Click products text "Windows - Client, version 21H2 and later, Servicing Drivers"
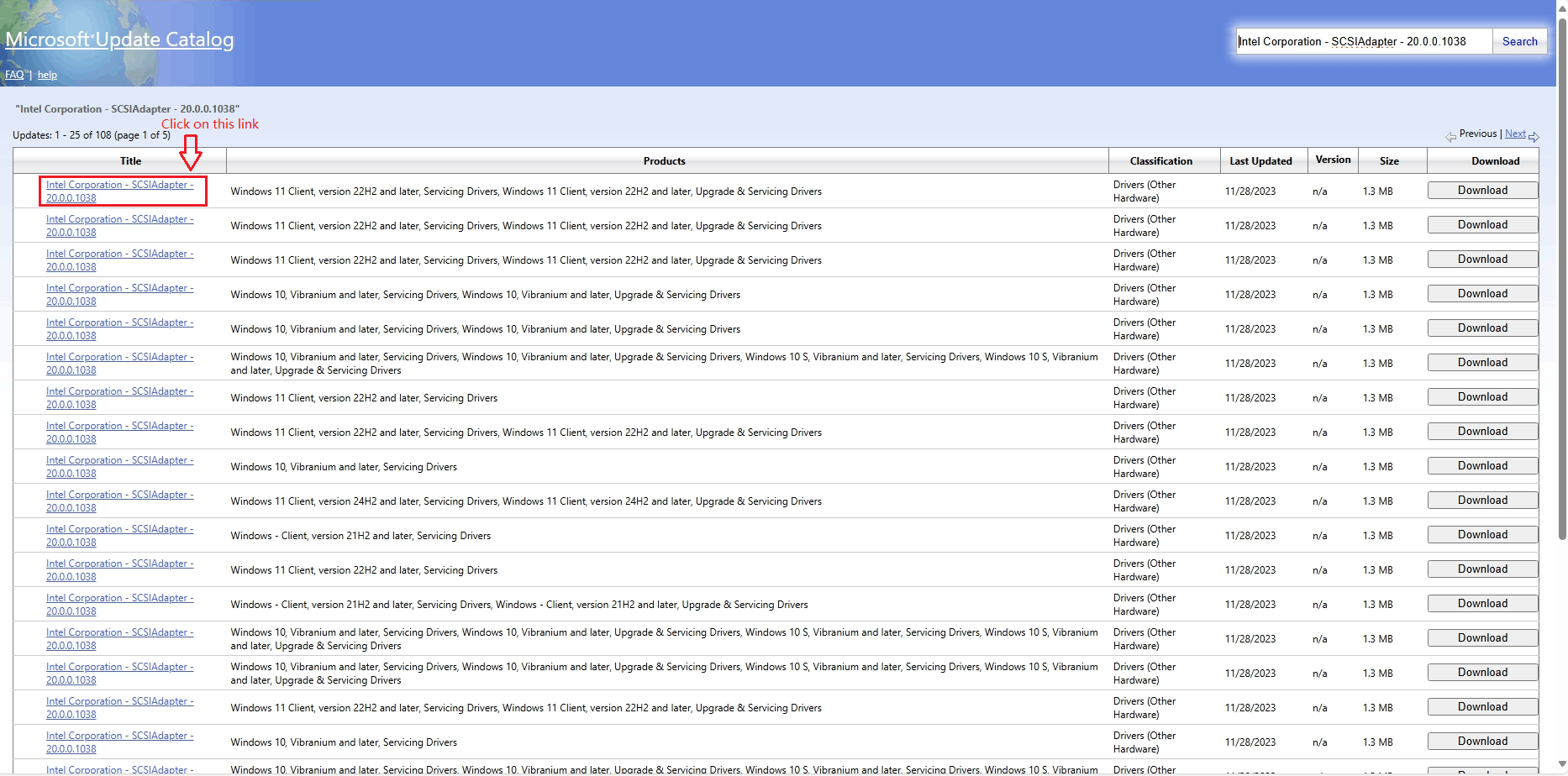This screenshot has width=1568, height=776. [360, 536]
